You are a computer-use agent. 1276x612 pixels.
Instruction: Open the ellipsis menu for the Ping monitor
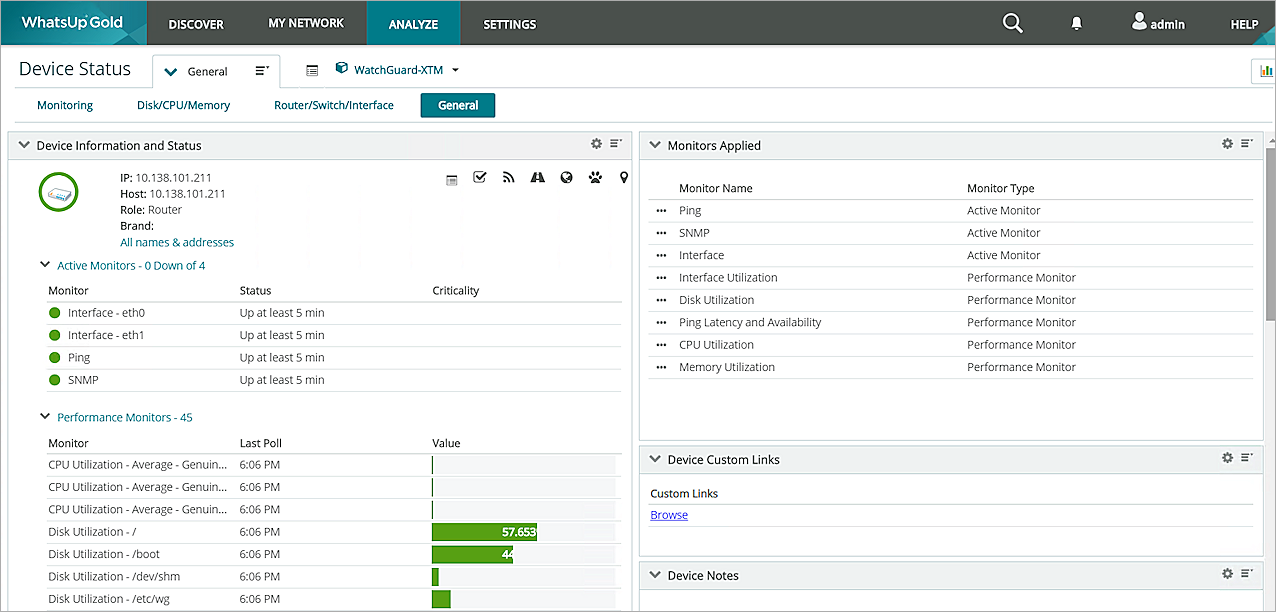click(x=661, y=211)
